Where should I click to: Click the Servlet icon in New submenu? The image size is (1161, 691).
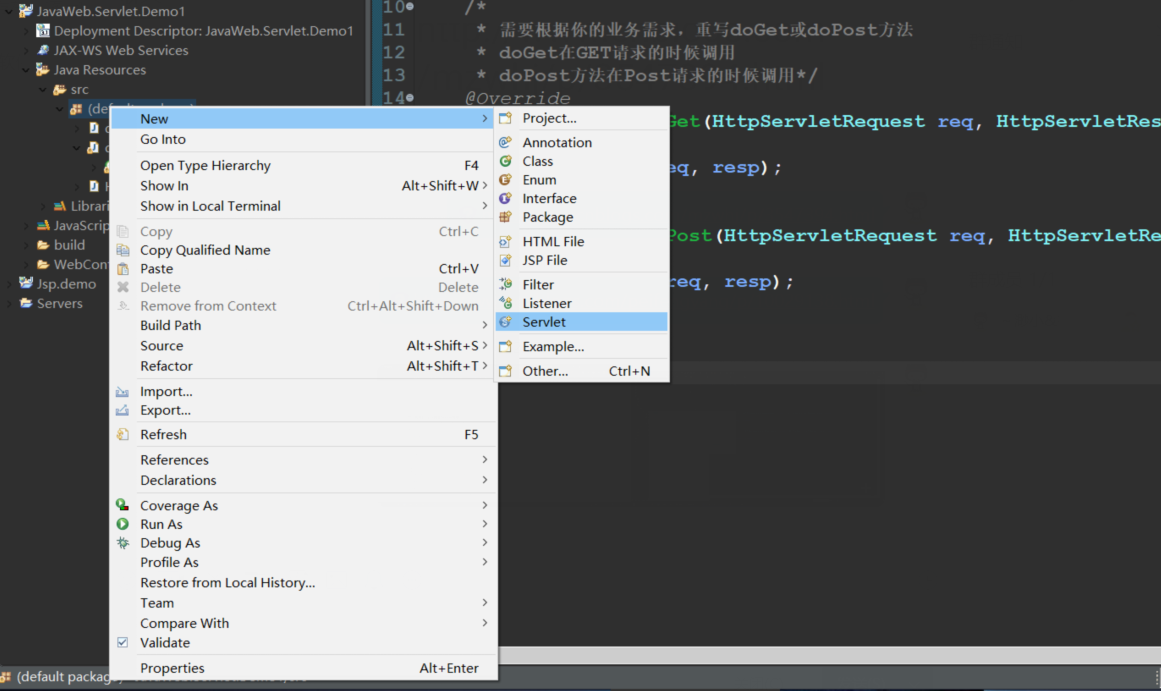[x=506, y=322]
